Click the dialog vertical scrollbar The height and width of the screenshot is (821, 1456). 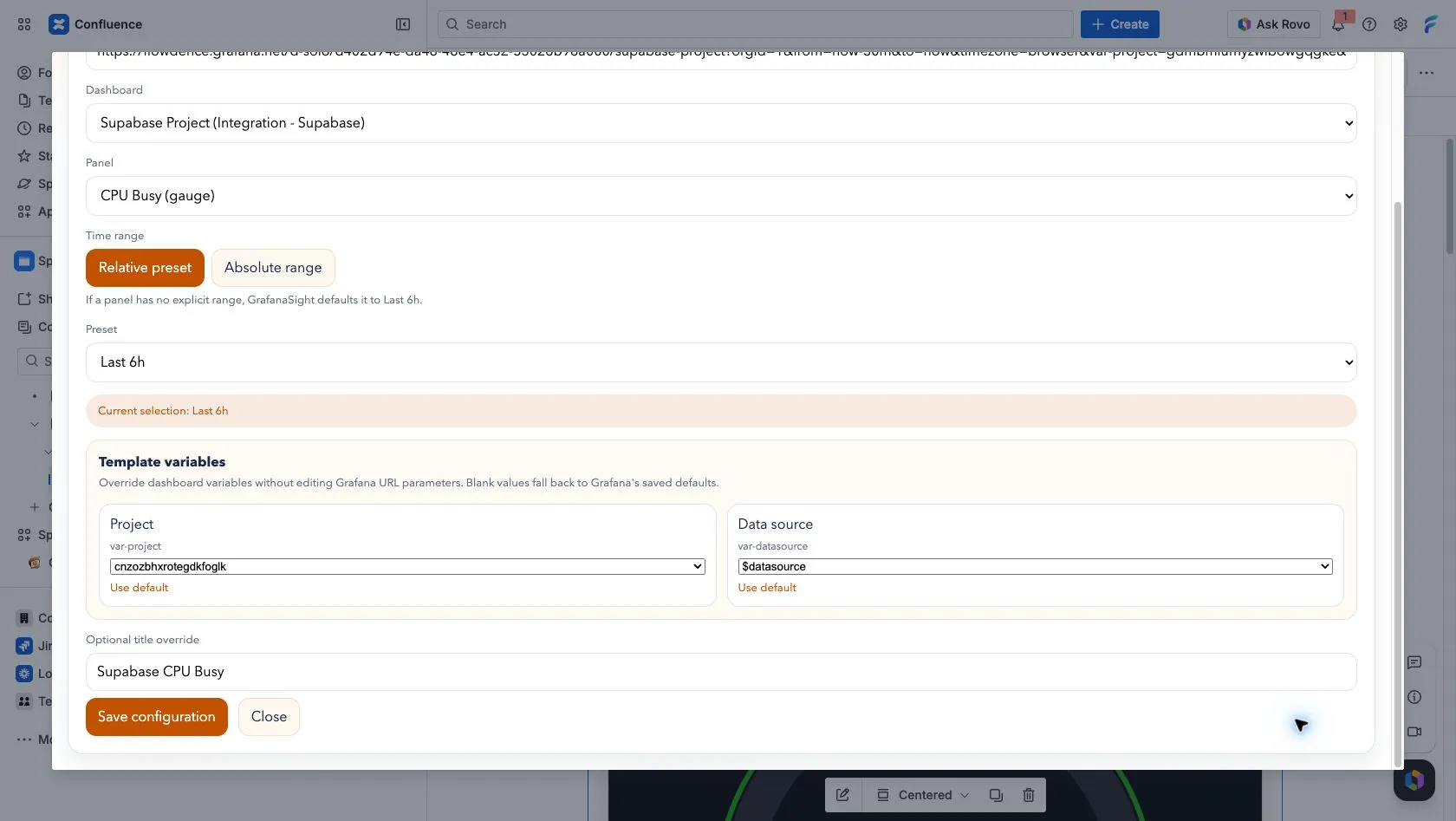point(1397,485)
